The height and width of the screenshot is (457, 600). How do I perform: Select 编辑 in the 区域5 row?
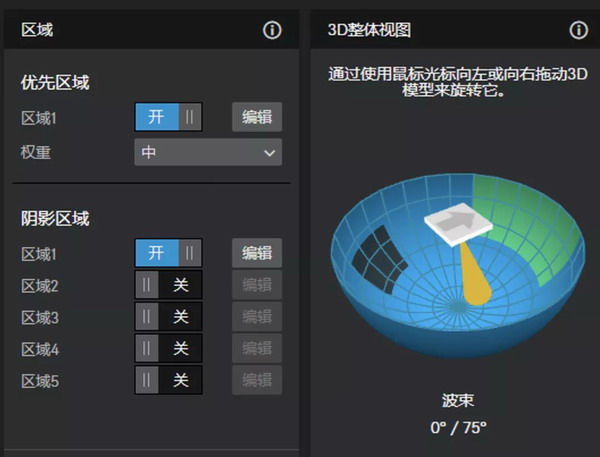click(x=257, y=381)
